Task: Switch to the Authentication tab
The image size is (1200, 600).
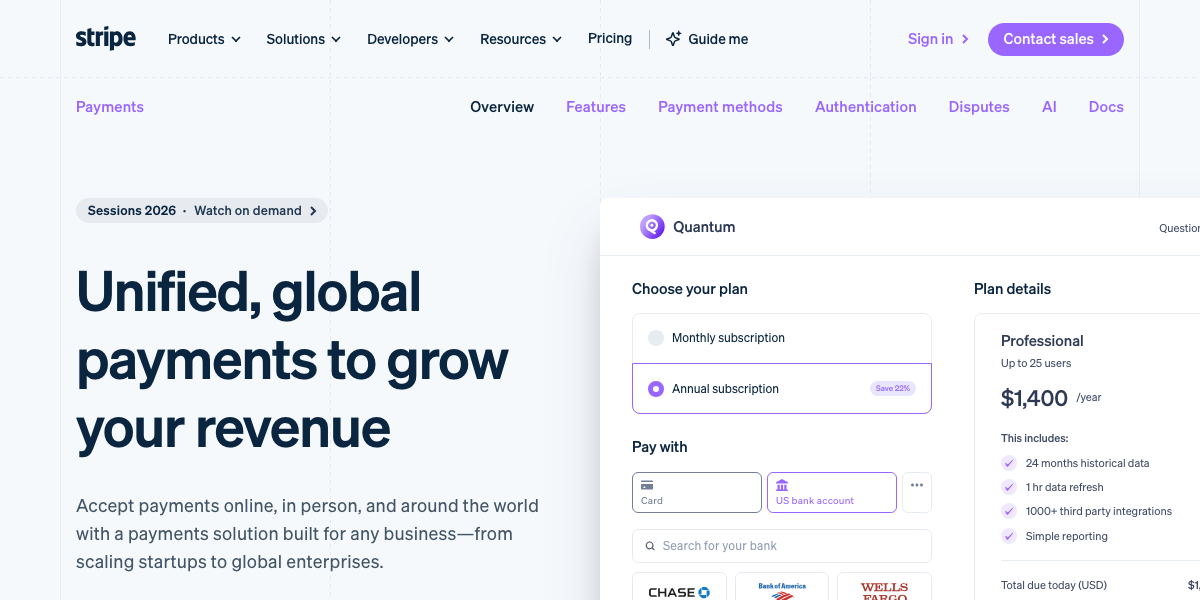Action: pyautogui.click(x=866, y=107)
